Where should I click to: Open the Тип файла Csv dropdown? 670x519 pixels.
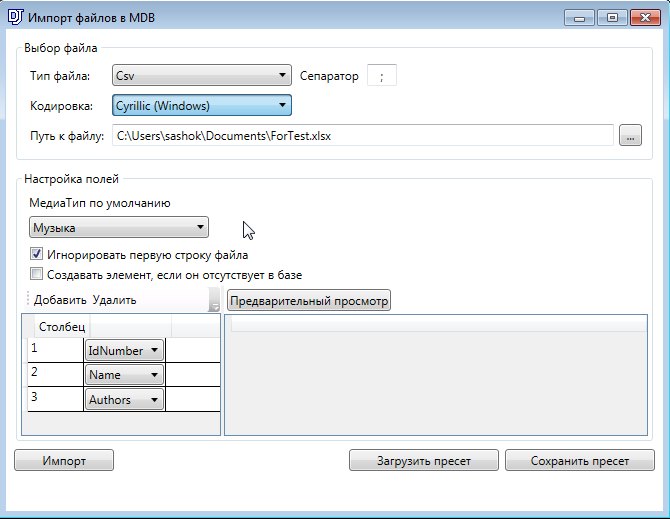(202, 75)
